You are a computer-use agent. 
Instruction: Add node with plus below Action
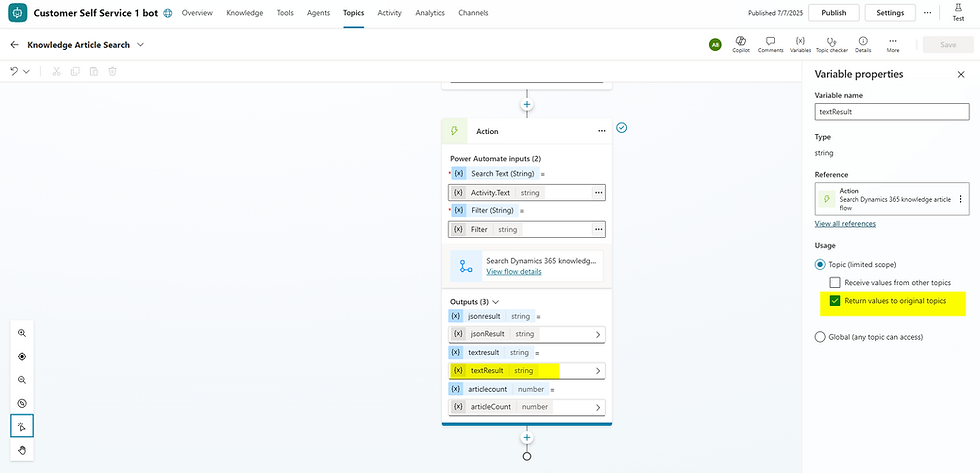point(527,438)
